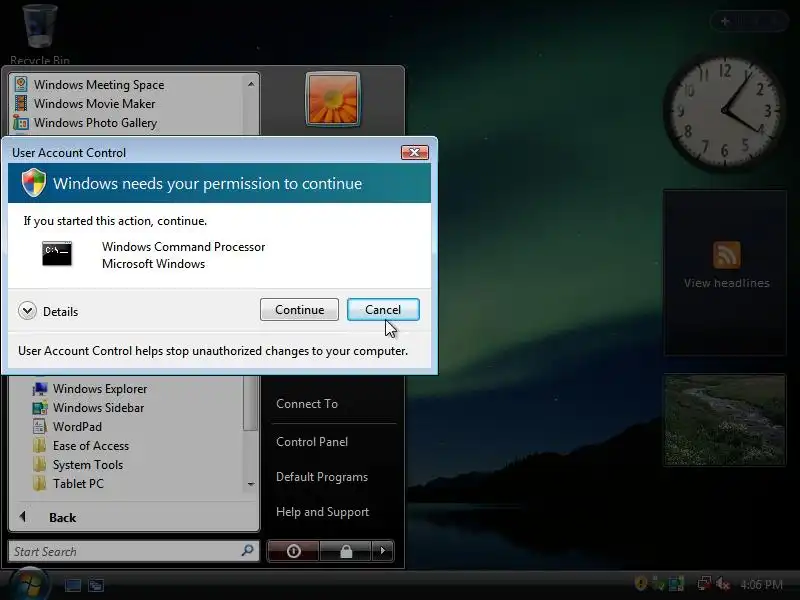Click Show Desktop in Quick Launch
This screenshot has height=600, width=800.
tap(72, 585)
